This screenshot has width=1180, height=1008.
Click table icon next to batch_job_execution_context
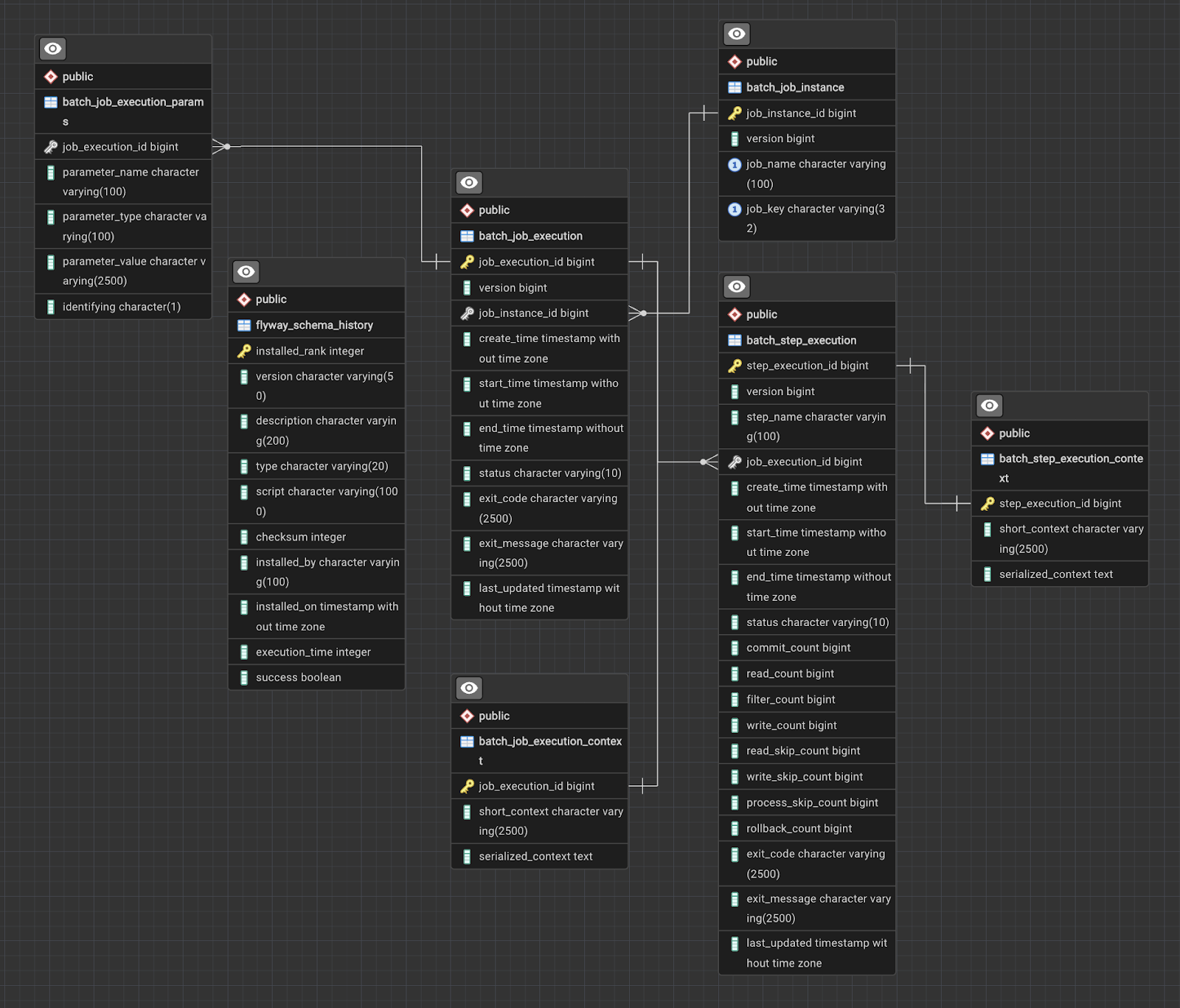[x=467, y=742]
